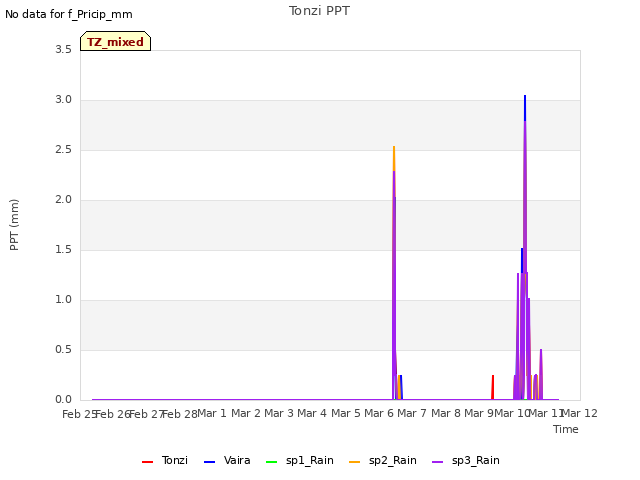This screenshot has width=640, height=480.
Task: Click the 0.0 y-axis tick label
Action: [63, 400]
